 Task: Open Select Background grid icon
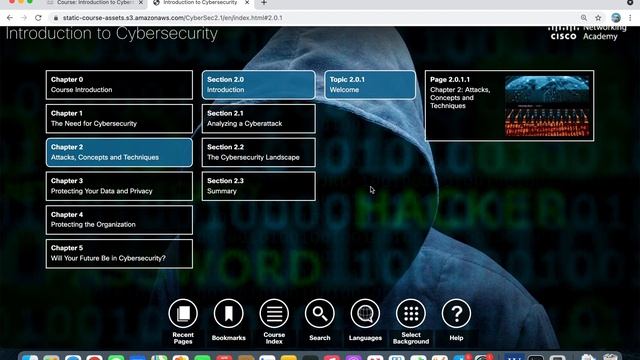coord(411,313)
